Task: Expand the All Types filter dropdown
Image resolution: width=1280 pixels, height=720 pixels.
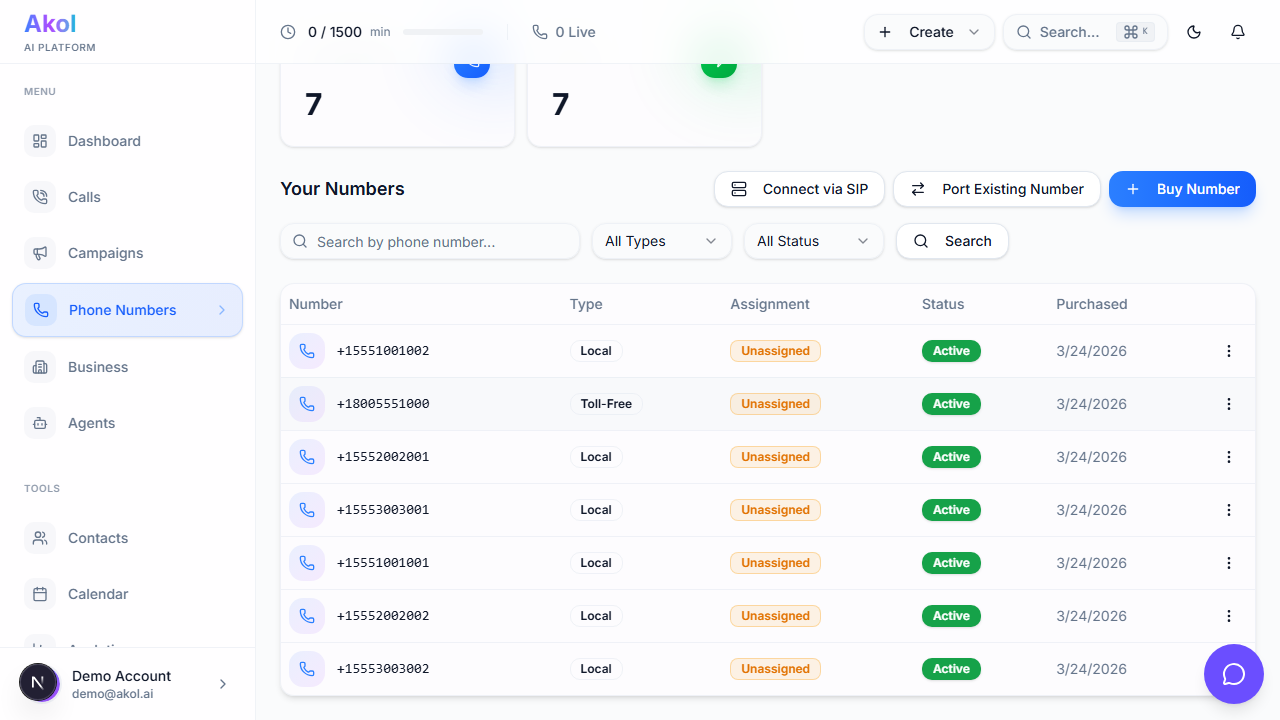Action: click(x=661, y=241)
